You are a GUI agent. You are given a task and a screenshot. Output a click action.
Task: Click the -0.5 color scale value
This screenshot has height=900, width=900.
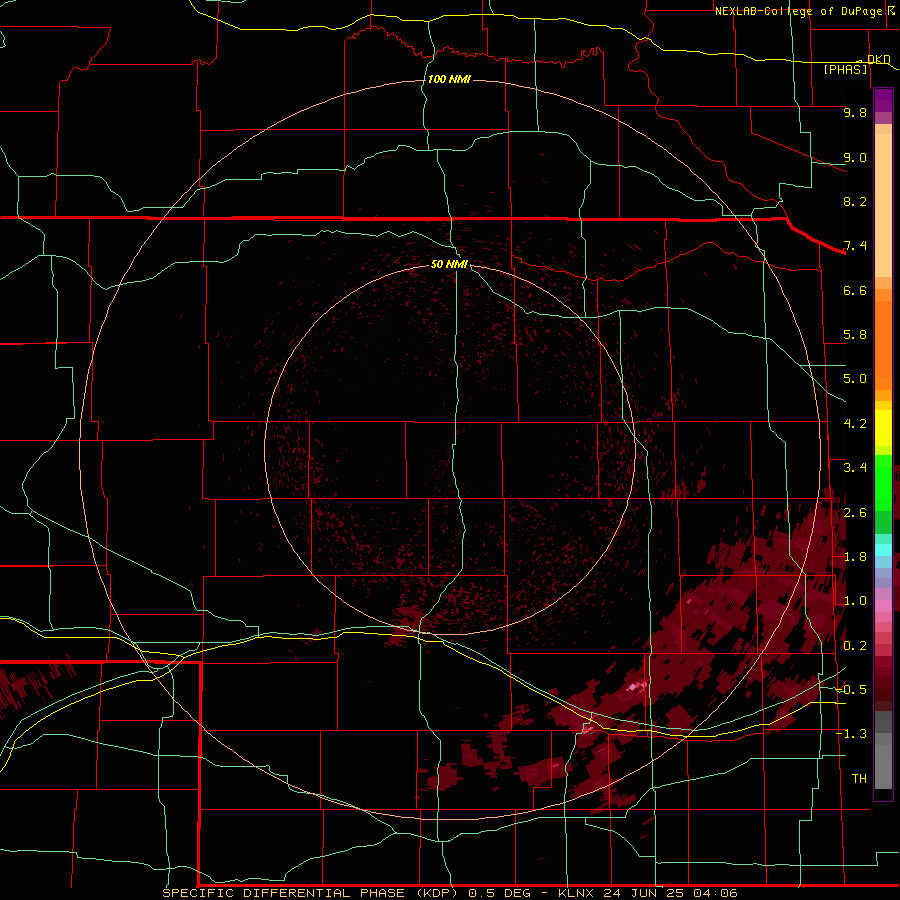pyautogui.click(x=852, y=690)
